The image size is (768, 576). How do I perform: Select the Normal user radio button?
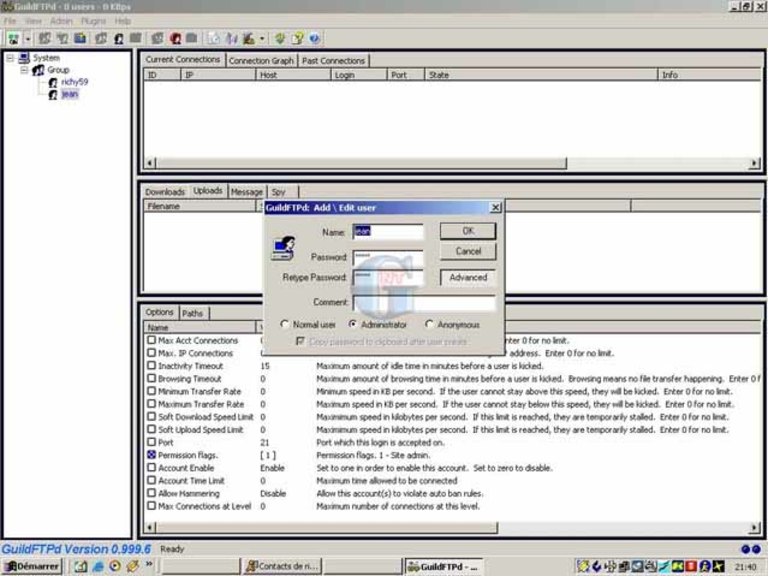click(285, 324)
